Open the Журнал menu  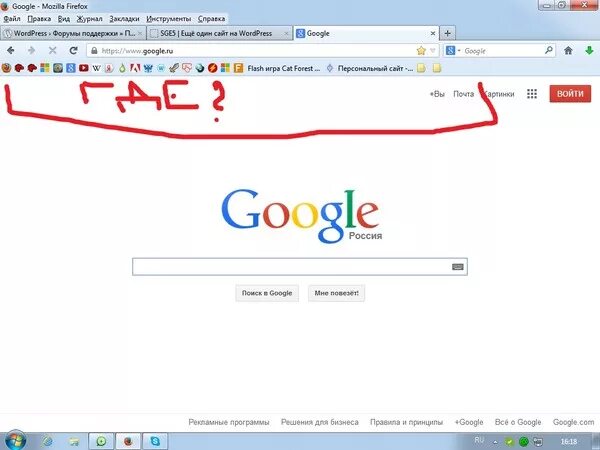click(89, 19)
